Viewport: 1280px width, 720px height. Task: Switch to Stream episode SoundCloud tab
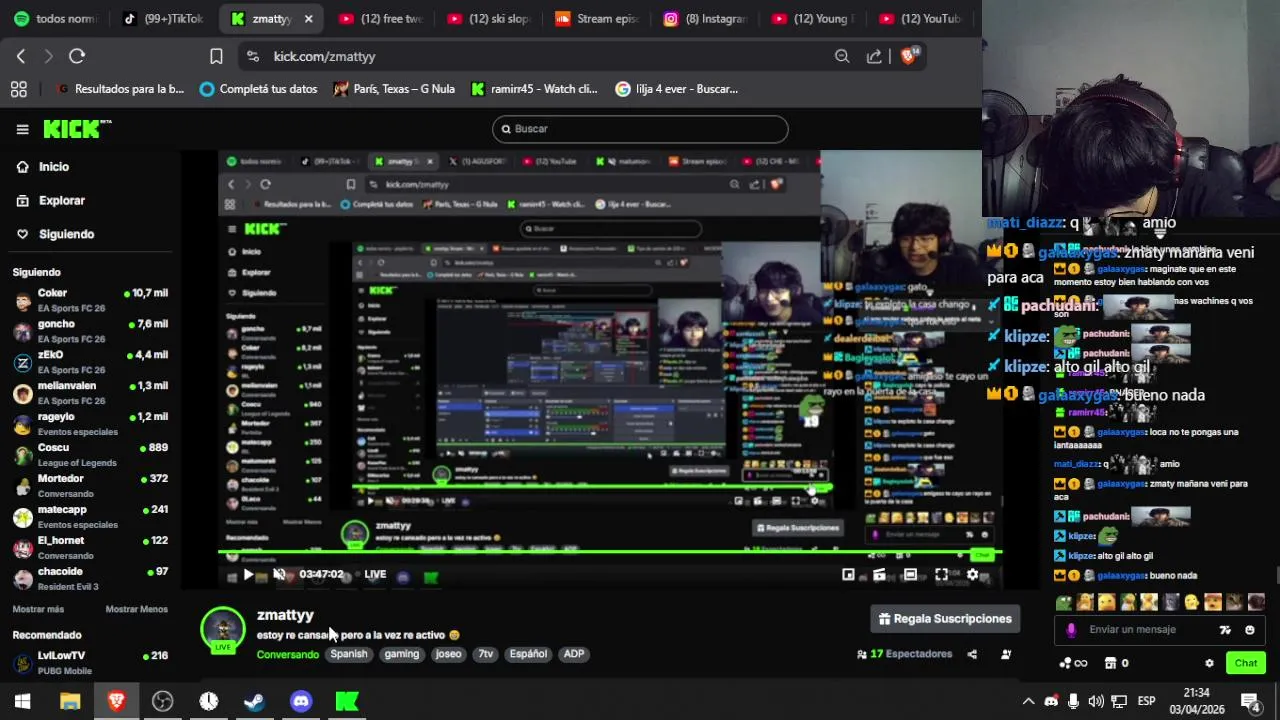pos(598,18)
